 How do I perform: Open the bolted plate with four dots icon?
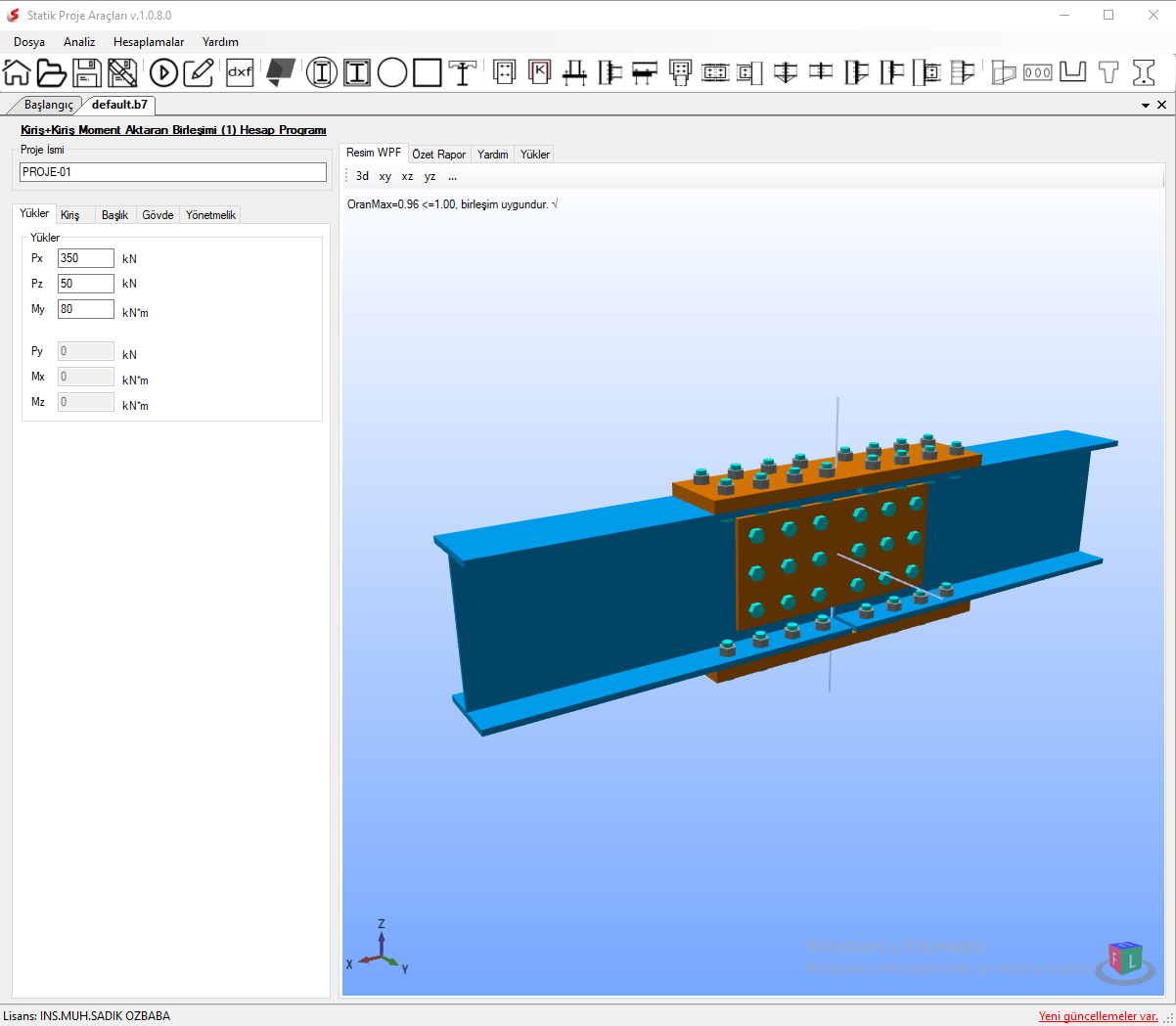504,72
